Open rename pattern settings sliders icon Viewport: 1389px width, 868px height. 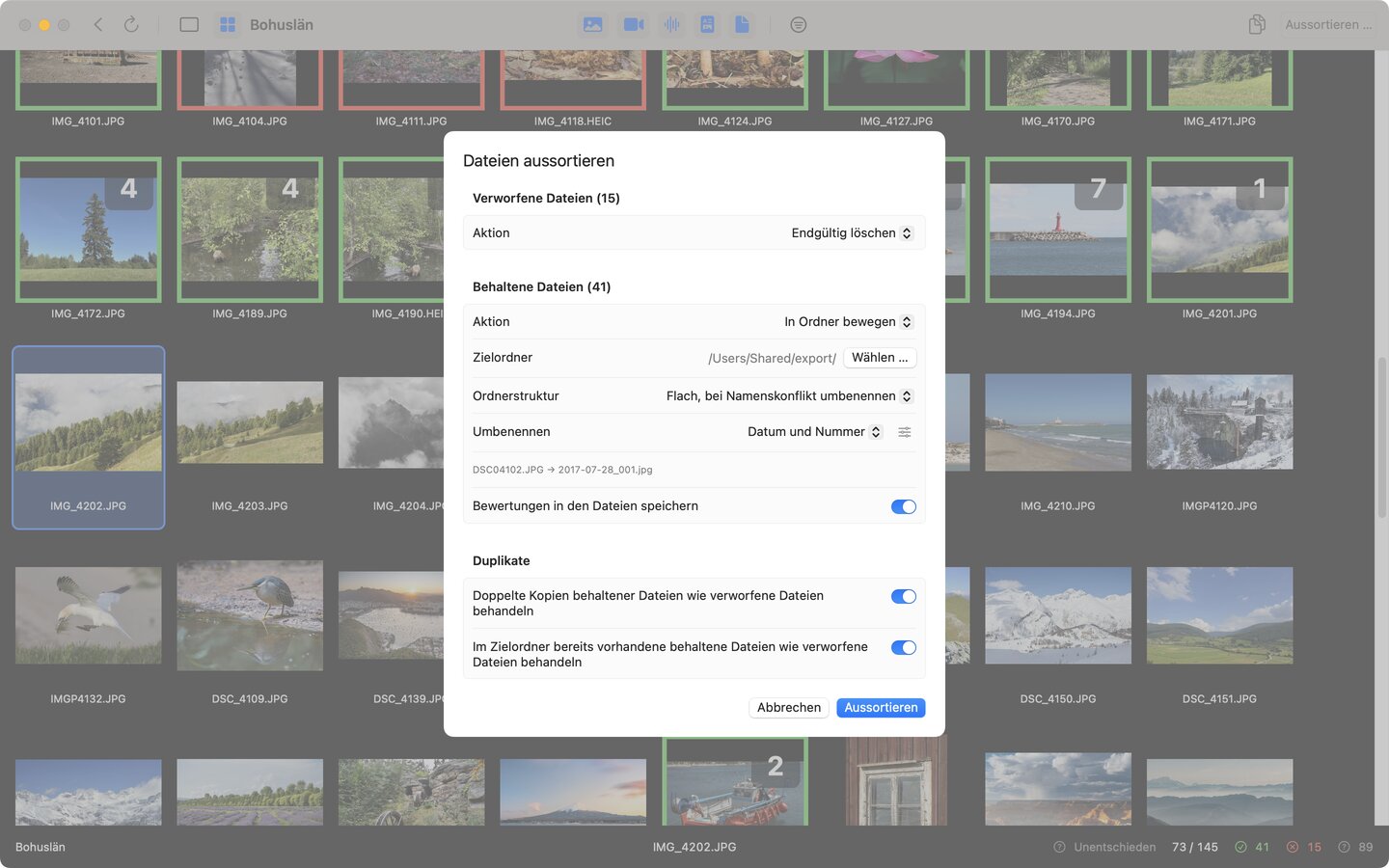pyautogui.click(x=905, y=432)
